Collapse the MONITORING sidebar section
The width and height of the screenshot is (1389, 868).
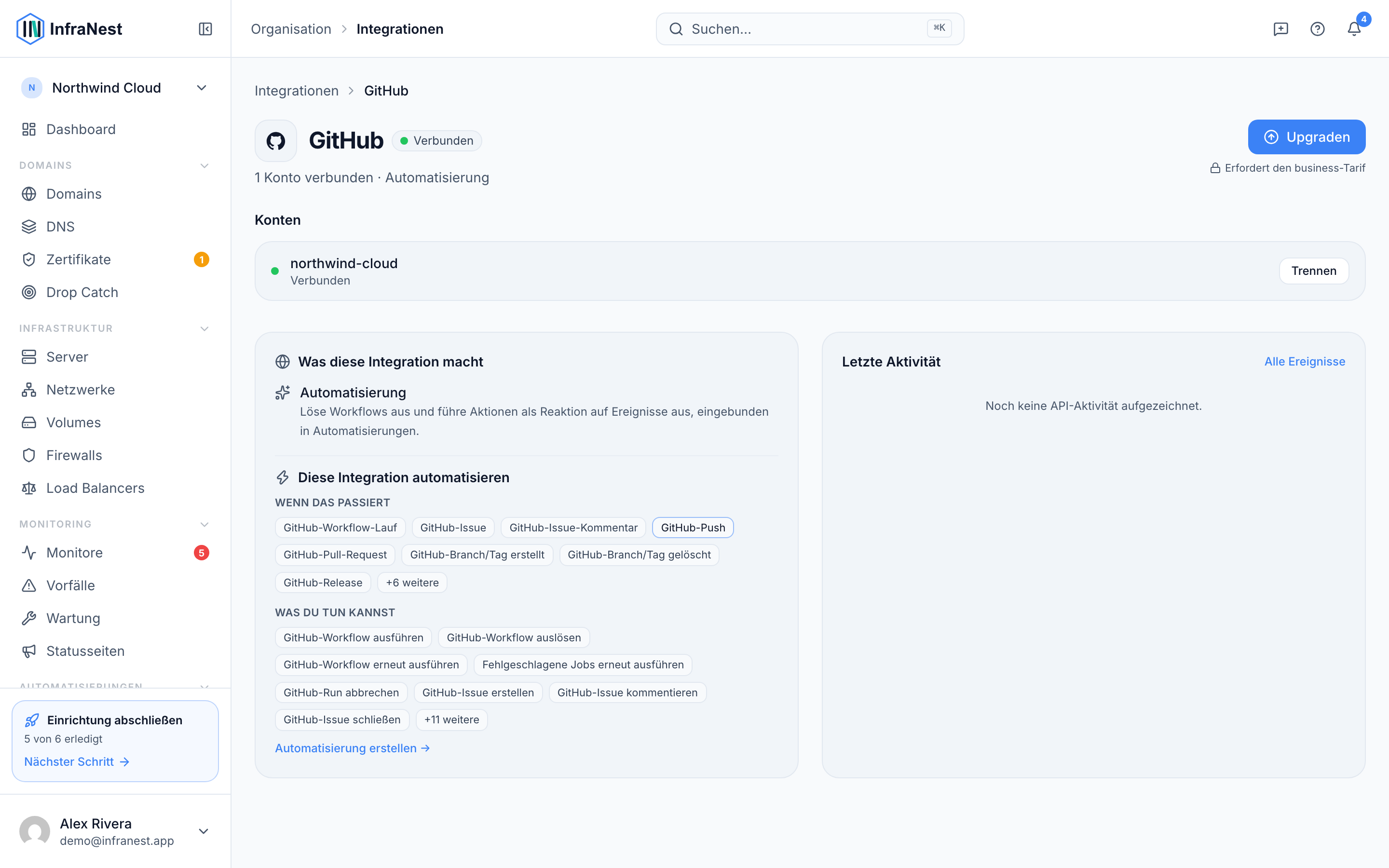(x=204, y=524)
